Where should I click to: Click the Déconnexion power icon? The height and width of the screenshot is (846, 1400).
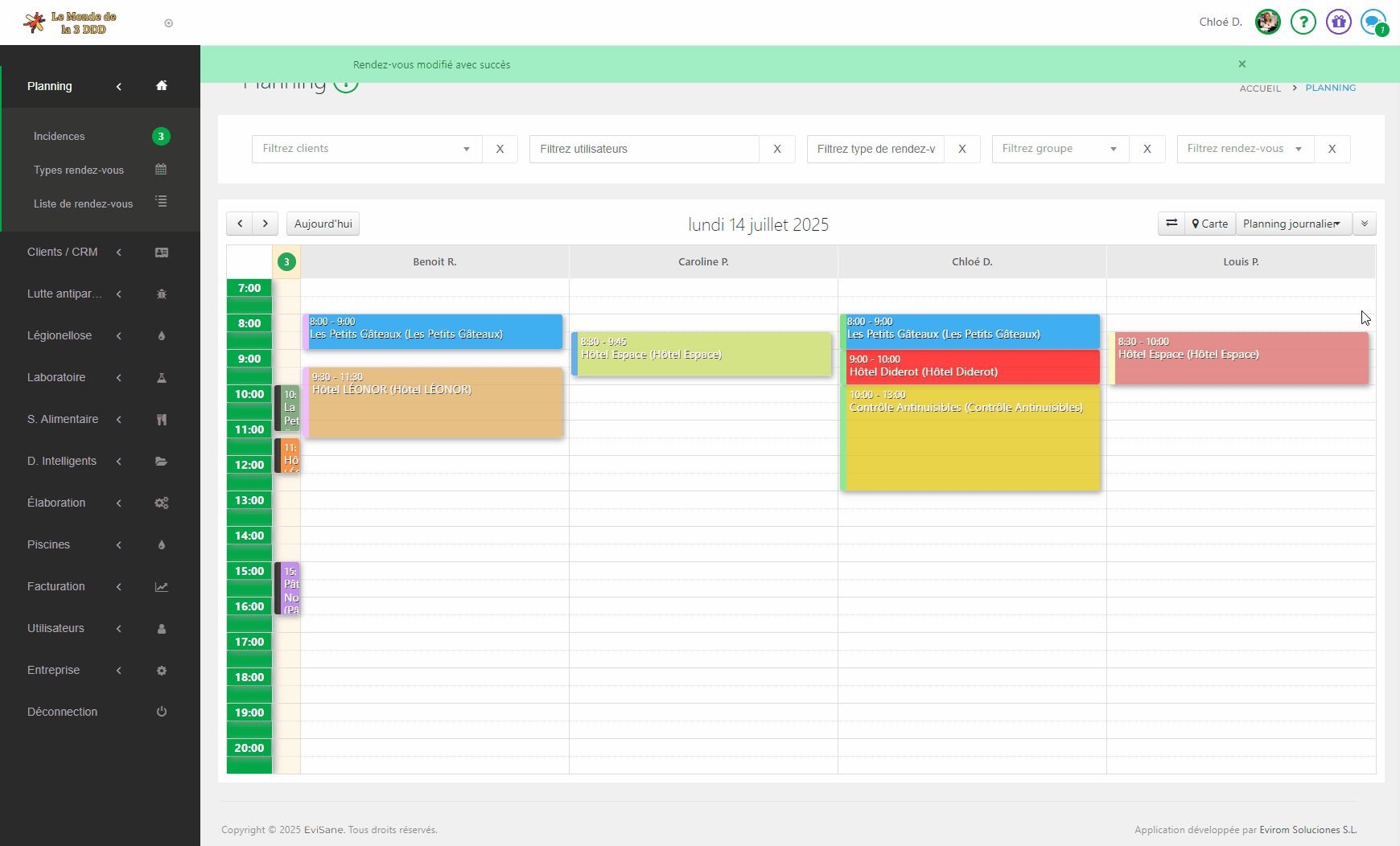tap(161, 712)
